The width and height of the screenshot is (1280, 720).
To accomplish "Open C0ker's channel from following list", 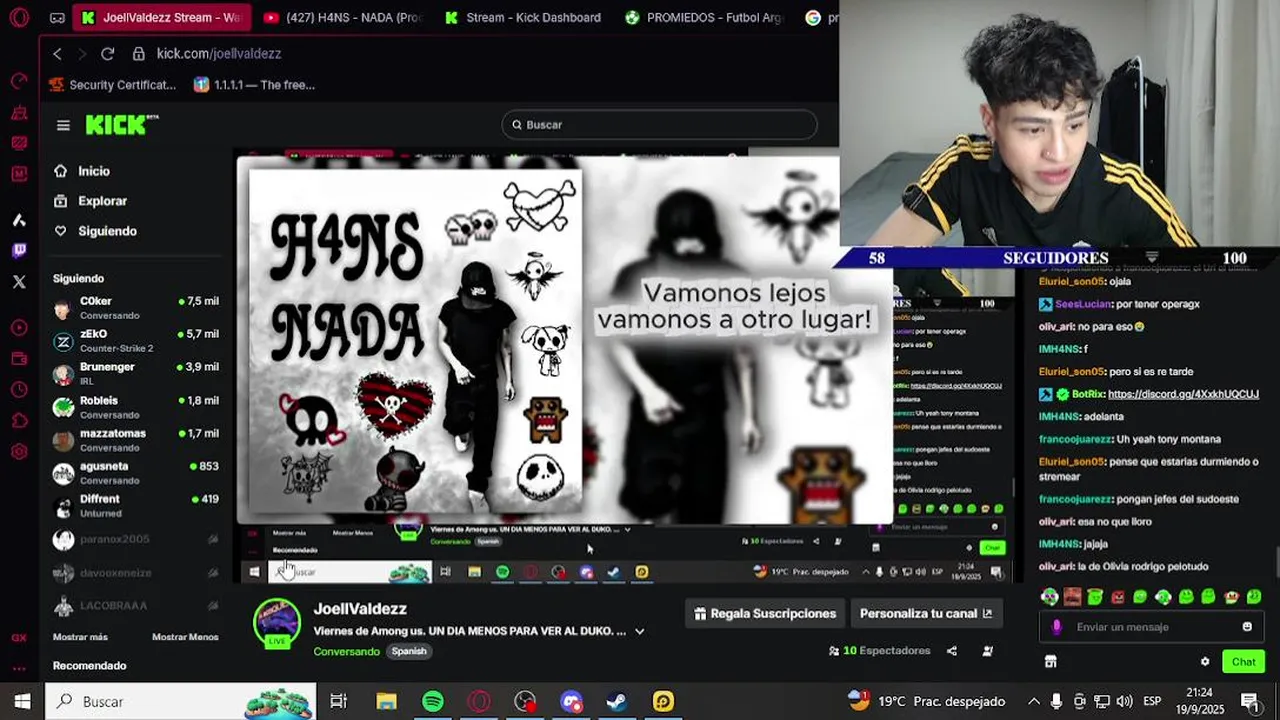I will point(136,308).
